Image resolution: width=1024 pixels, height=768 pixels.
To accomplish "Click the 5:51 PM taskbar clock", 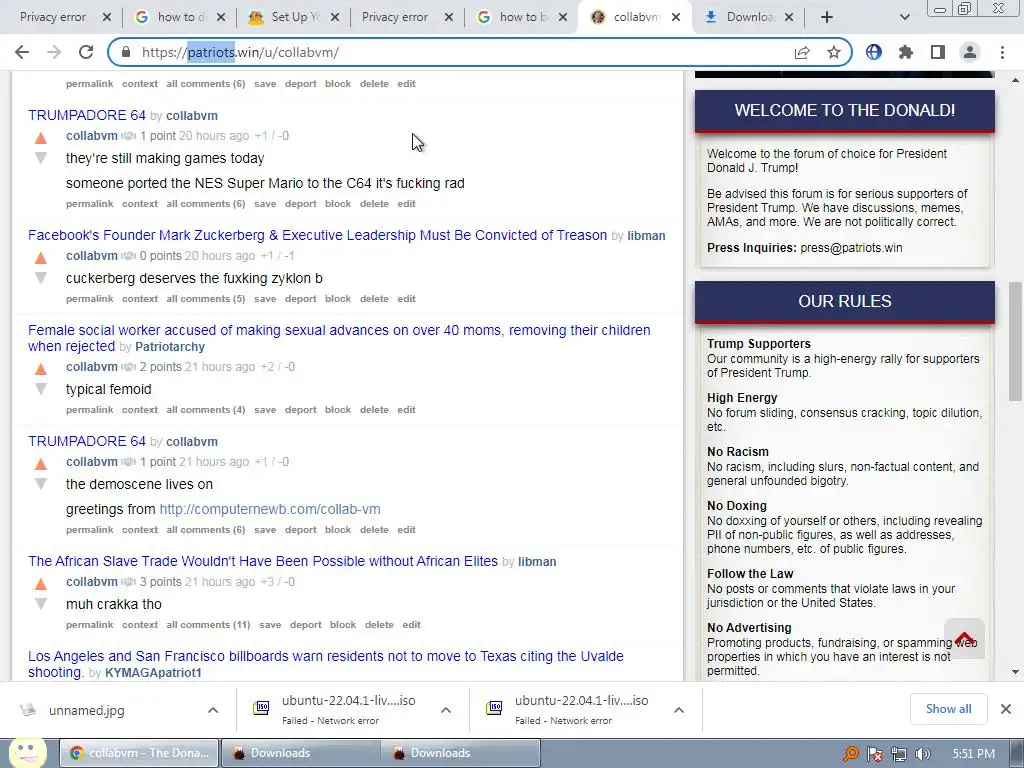I will coord(973,754).
